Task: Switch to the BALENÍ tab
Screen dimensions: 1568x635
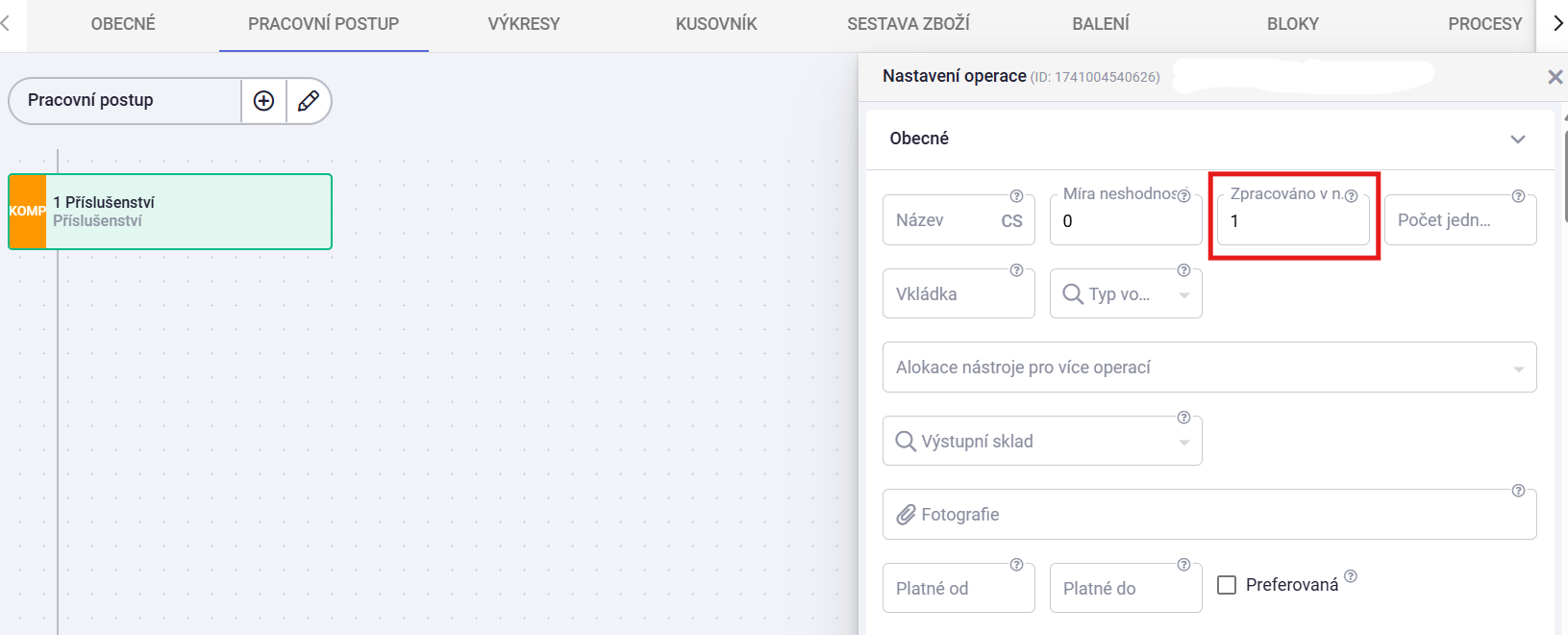Action: (1101, 24)
